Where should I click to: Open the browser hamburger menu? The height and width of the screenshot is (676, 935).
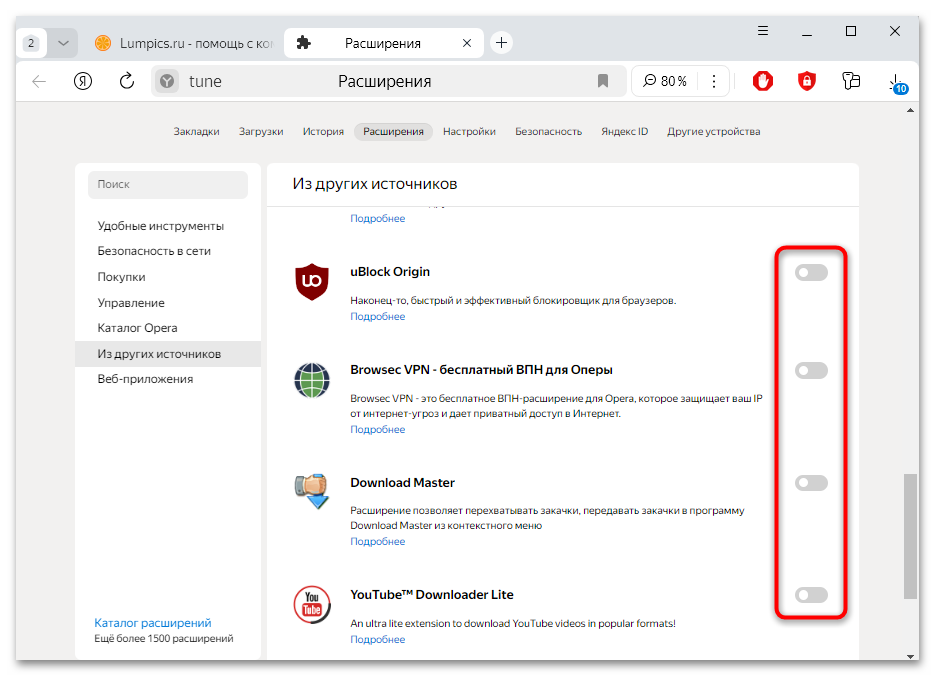tap(763, 31)
